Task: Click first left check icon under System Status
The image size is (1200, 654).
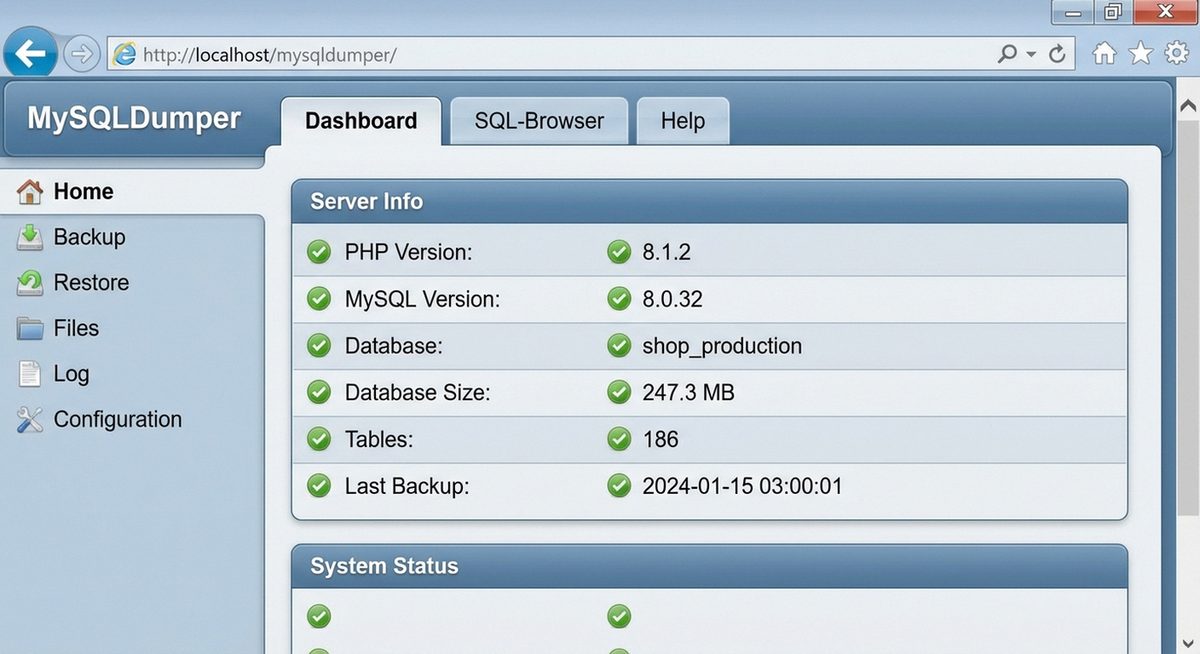Action: 319,616
